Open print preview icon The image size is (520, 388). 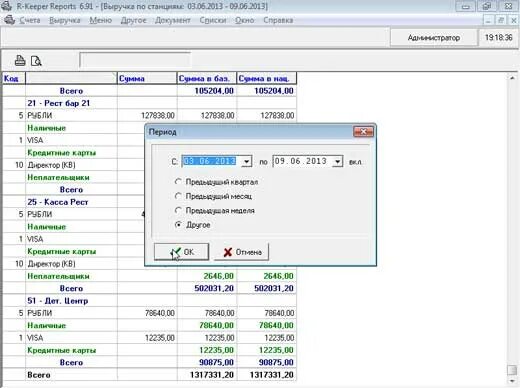click(x=36, y=61)
